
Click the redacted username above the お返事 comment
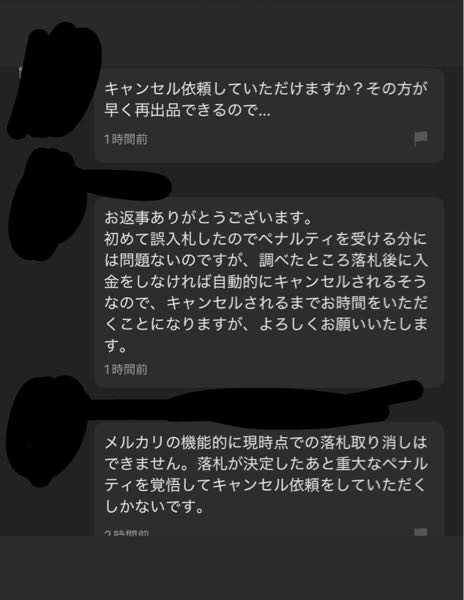click(124, 185)
